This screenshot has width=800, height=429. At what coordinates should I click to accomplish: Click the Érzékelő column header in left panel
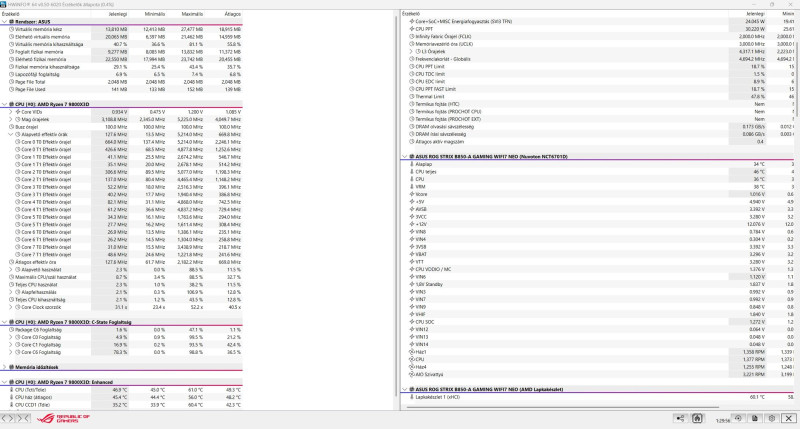11,14
